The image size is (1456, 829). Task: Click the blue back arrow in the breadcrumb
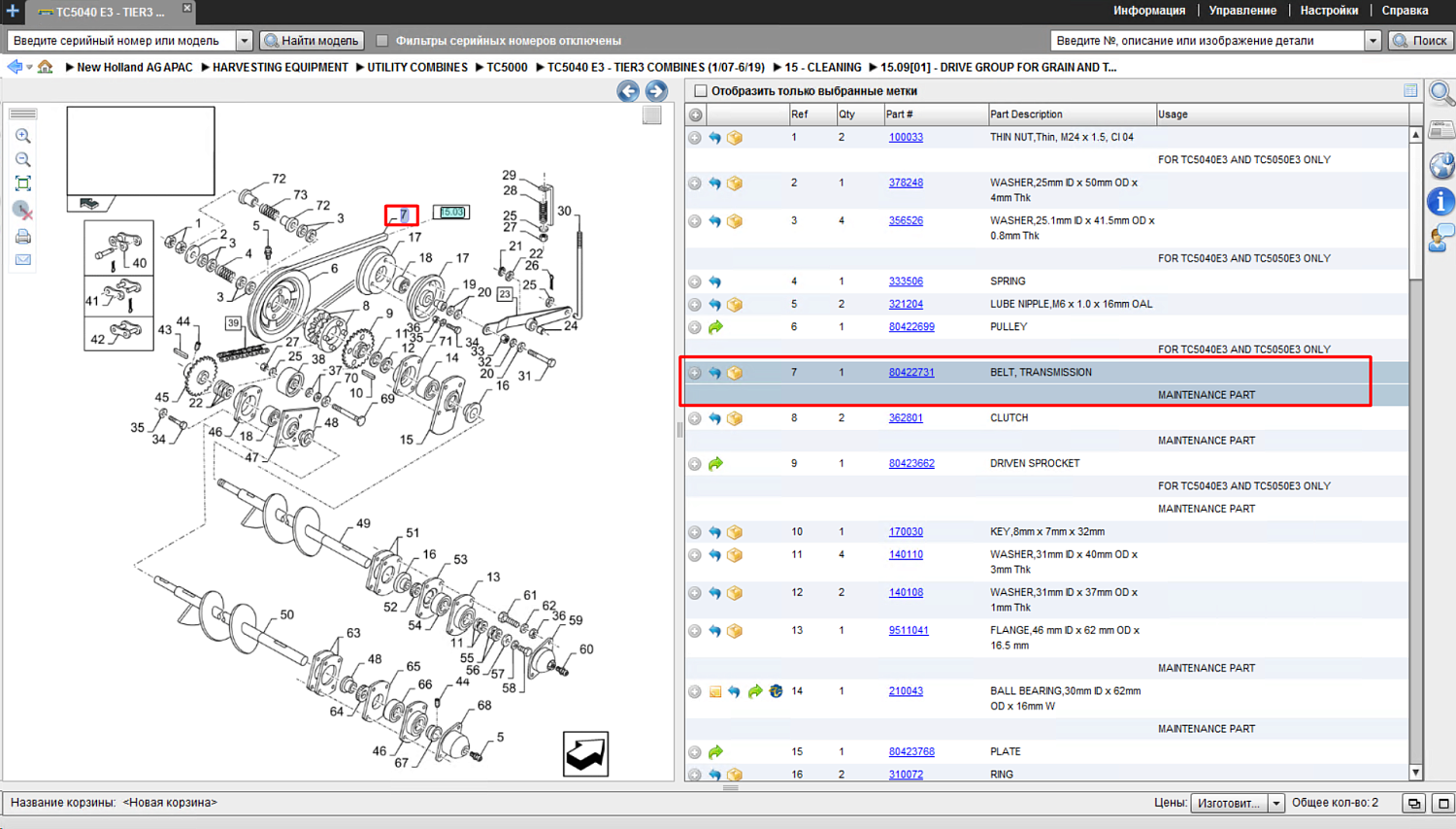point(15,67)
